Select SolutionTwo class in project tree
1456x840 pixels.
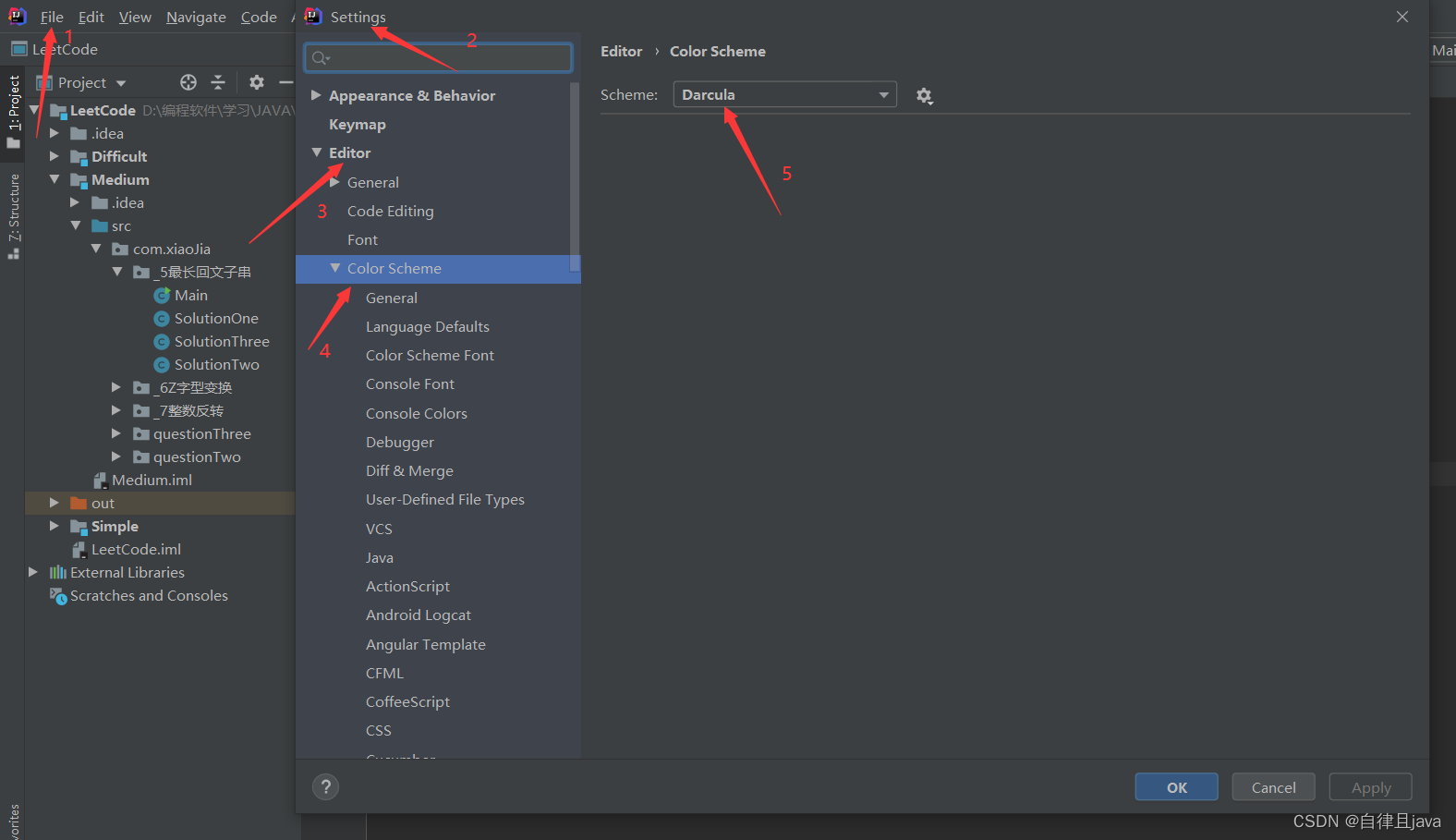pos(216,365)
